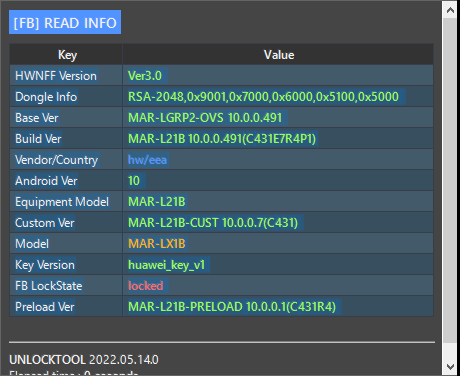
Task: Click the Value column header
Action: (278, 54)
